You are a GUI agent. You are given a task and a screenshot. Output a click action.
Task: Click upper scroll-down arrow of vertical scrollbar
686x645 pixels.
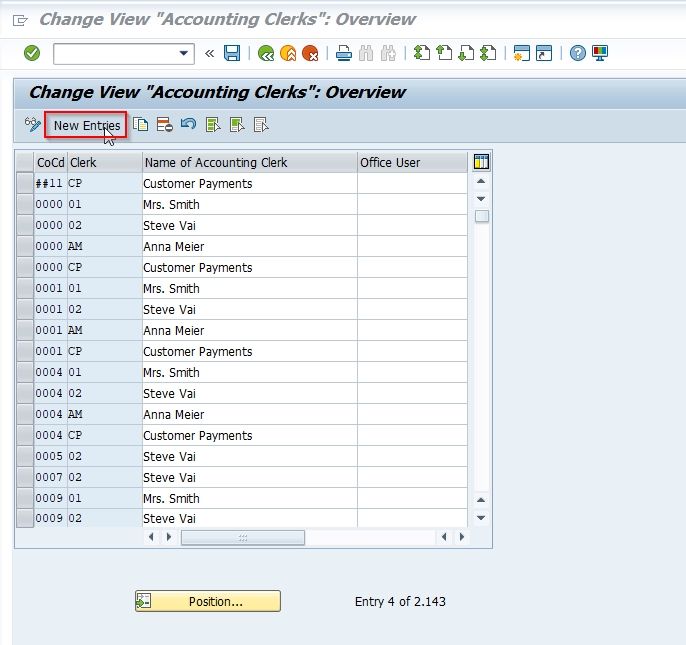[481, 199]
